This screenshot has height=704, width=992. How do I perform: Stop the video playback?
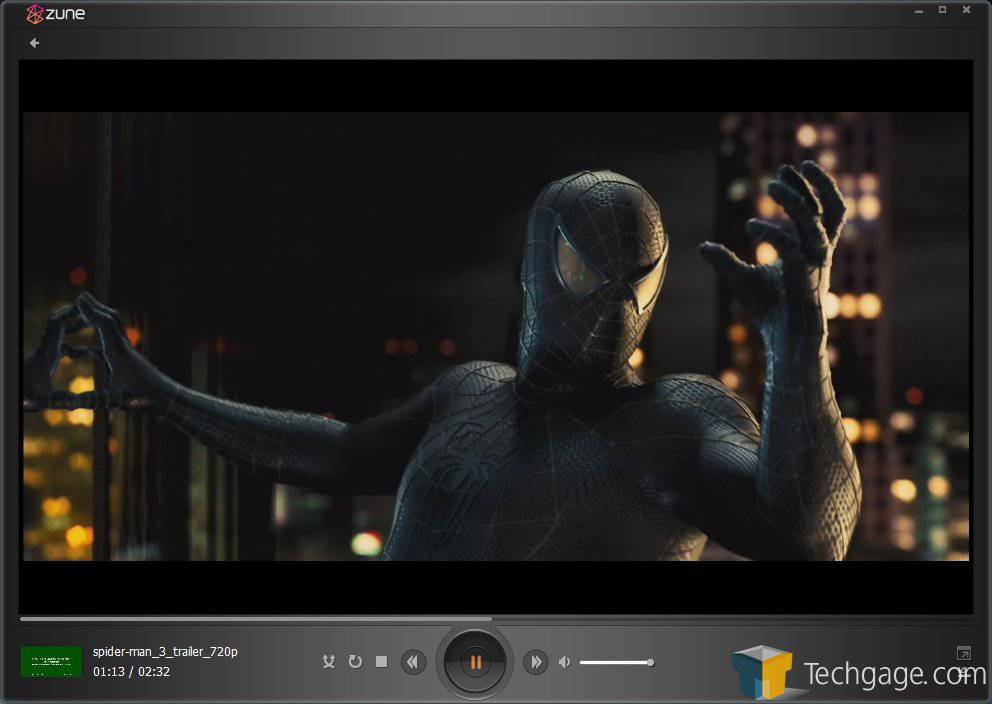pyautogui.click(x=381, y=662)
